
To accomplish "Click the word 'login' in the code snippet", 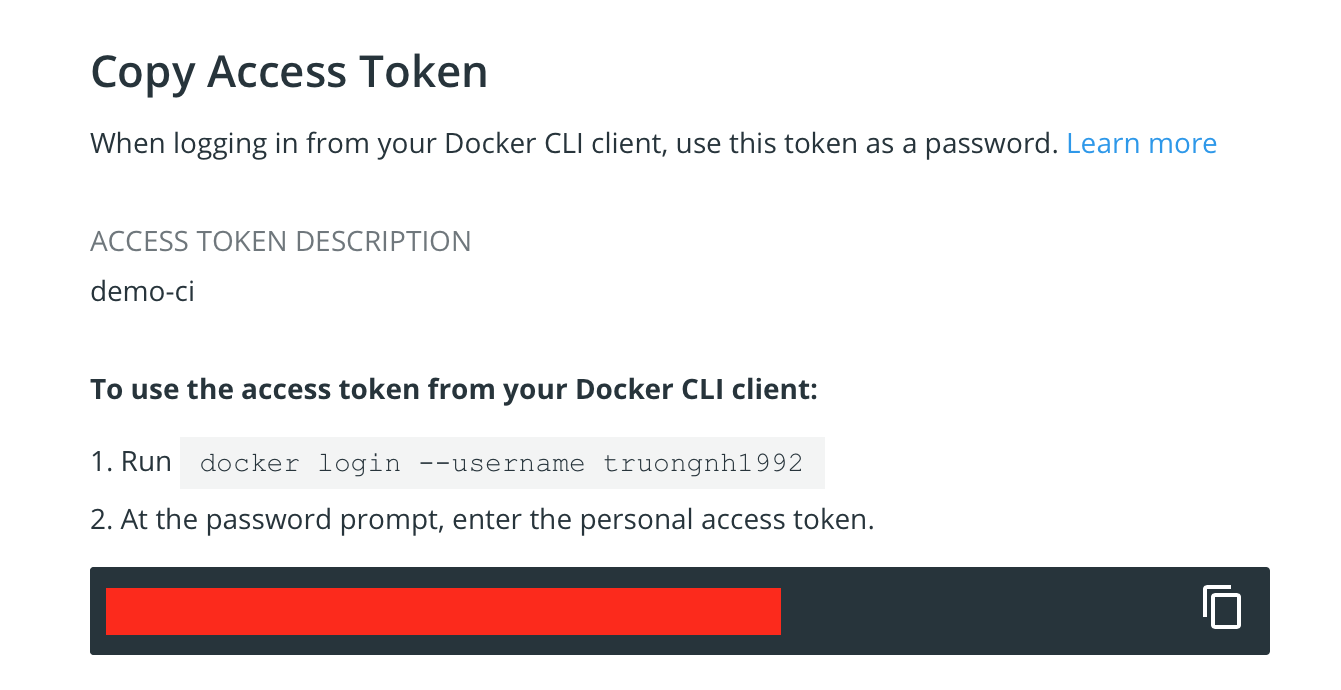I will [359, 464].
